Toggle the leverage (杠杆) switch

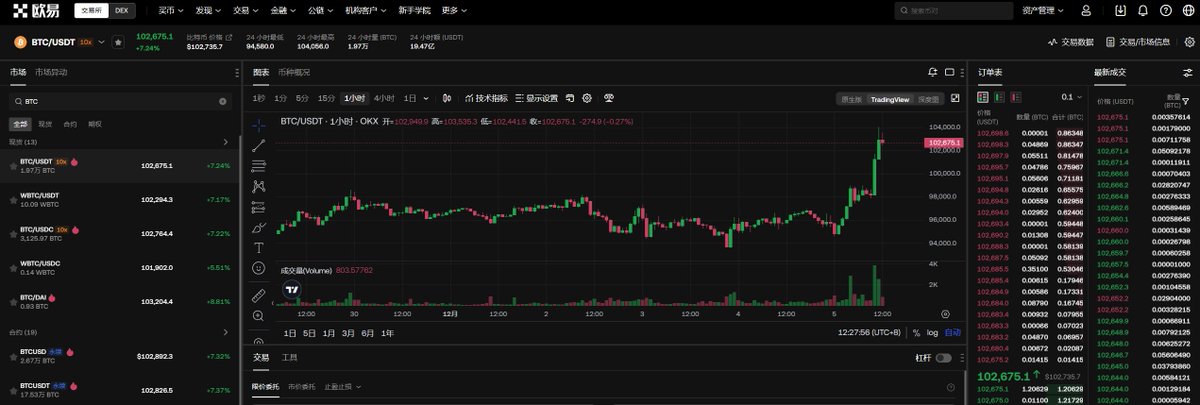(943, 358)
